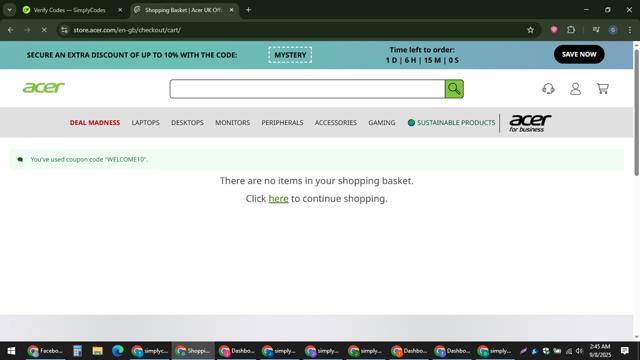This screenshot has height=360, width=640.
Task: Click 'no items in your shopping basket' text
Action: point(317,180)
